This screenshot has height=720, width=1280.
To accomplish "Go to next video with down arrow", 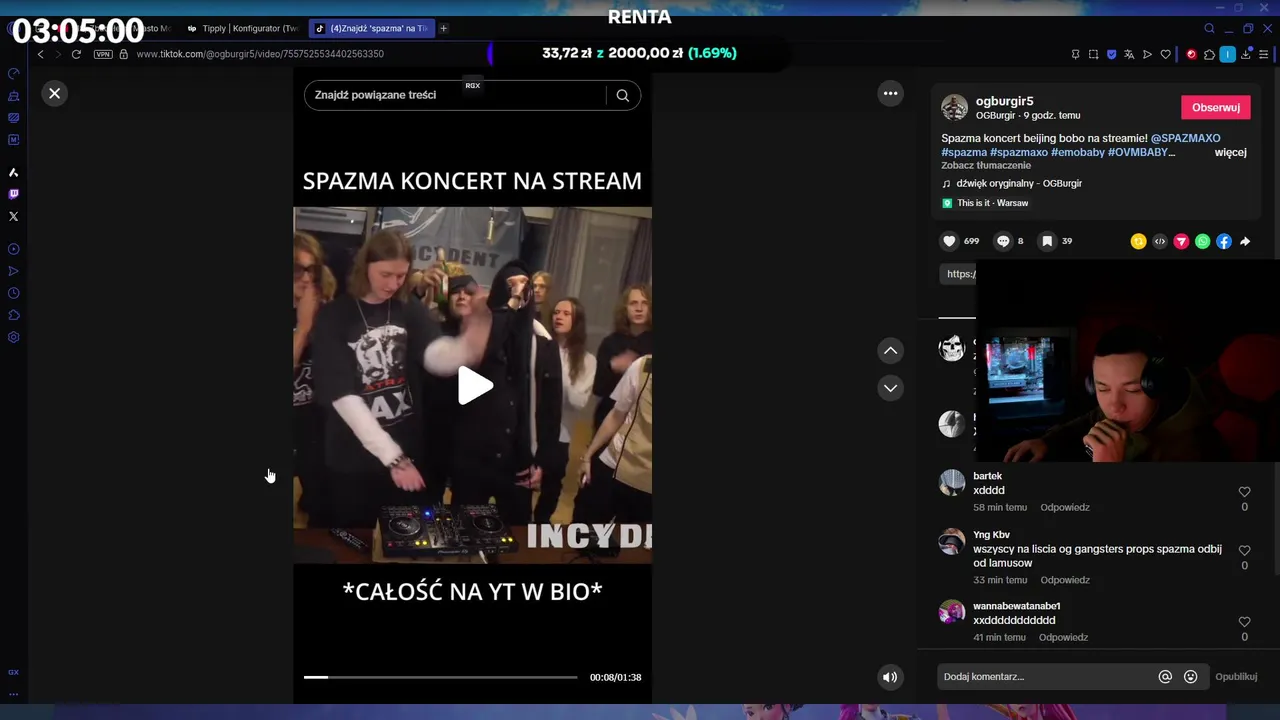I will [x=890, y=388].
